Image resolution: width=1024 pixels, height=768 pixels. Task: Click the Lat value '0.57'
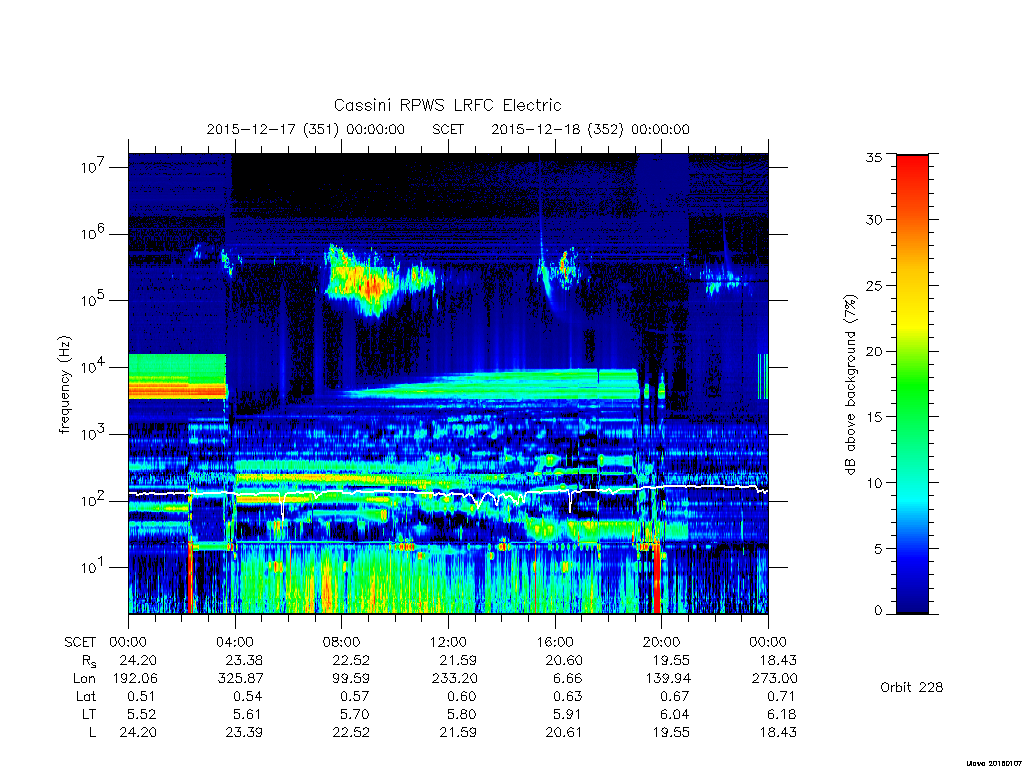[355, 697]
